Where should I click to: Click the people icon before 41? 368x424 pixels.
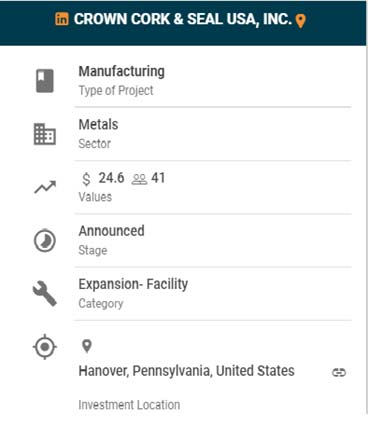click(x=139, y=179)
